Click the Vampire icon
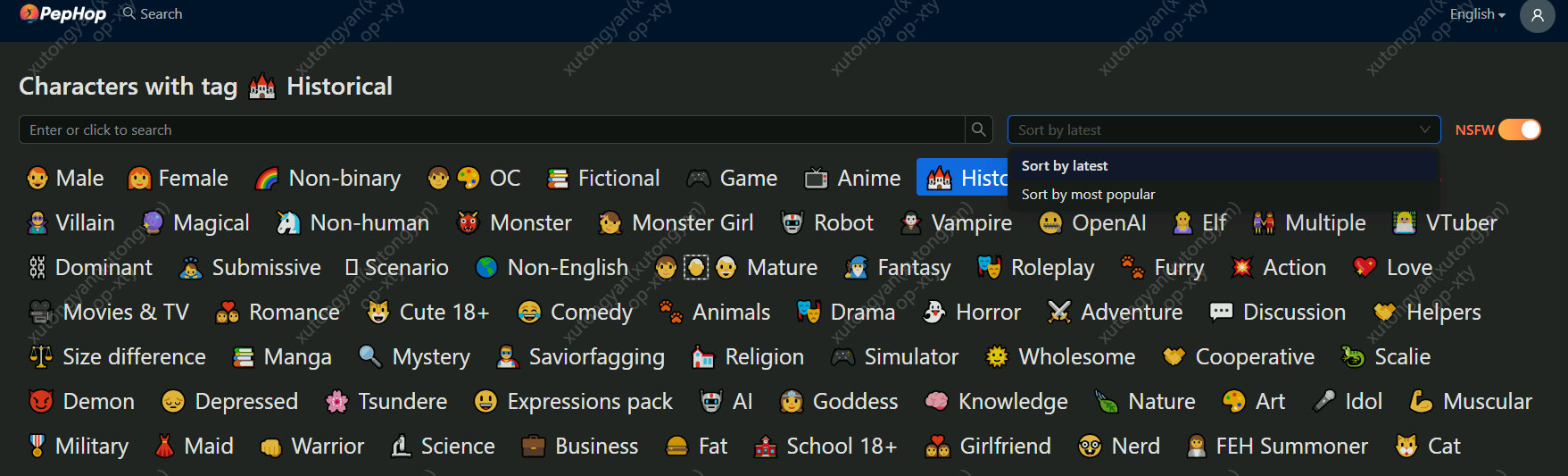This screenshot has width=1568, height=476. 910,222
